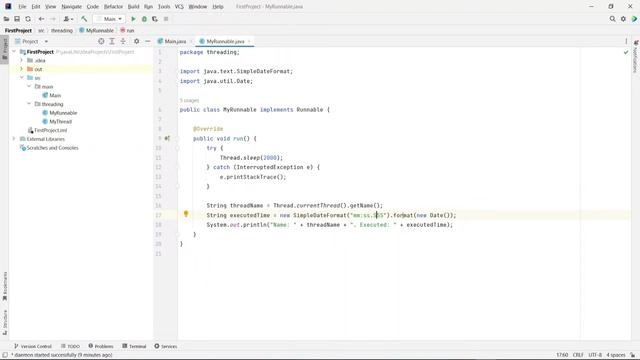Open the Navigate menu

tap(71, 7)
